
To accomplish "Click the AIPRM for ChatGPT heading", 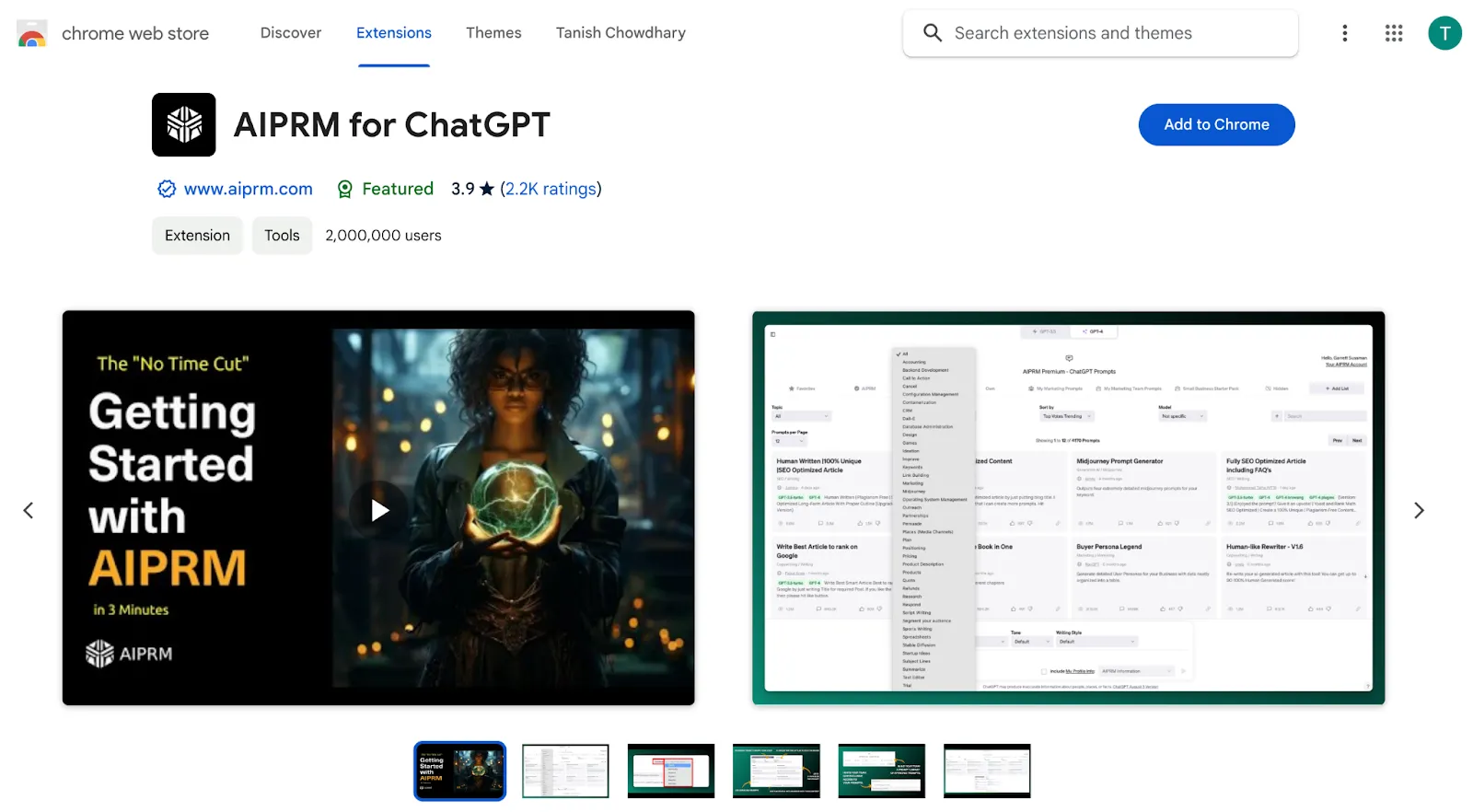I will pyautogui.click(x=392, y=124).
